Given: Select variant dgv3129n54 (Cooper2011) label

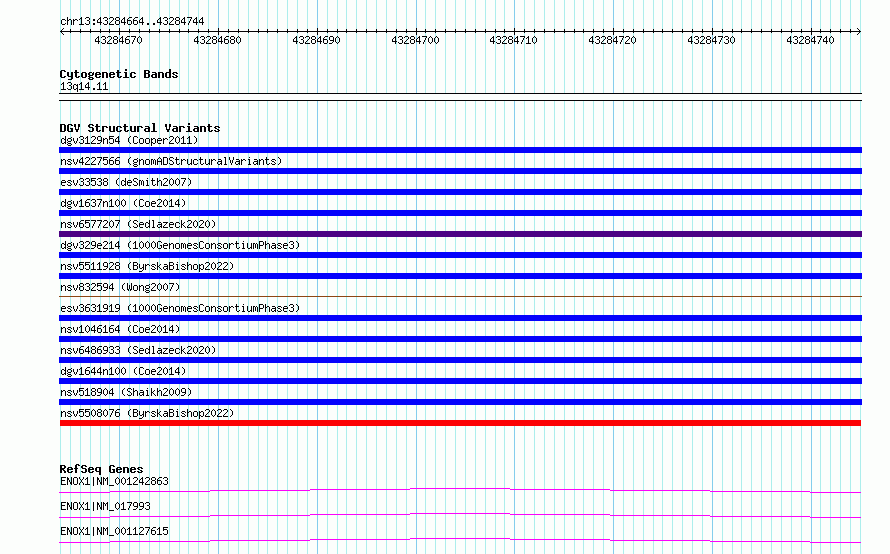Looking at the screenshot, I should point(129,140).
